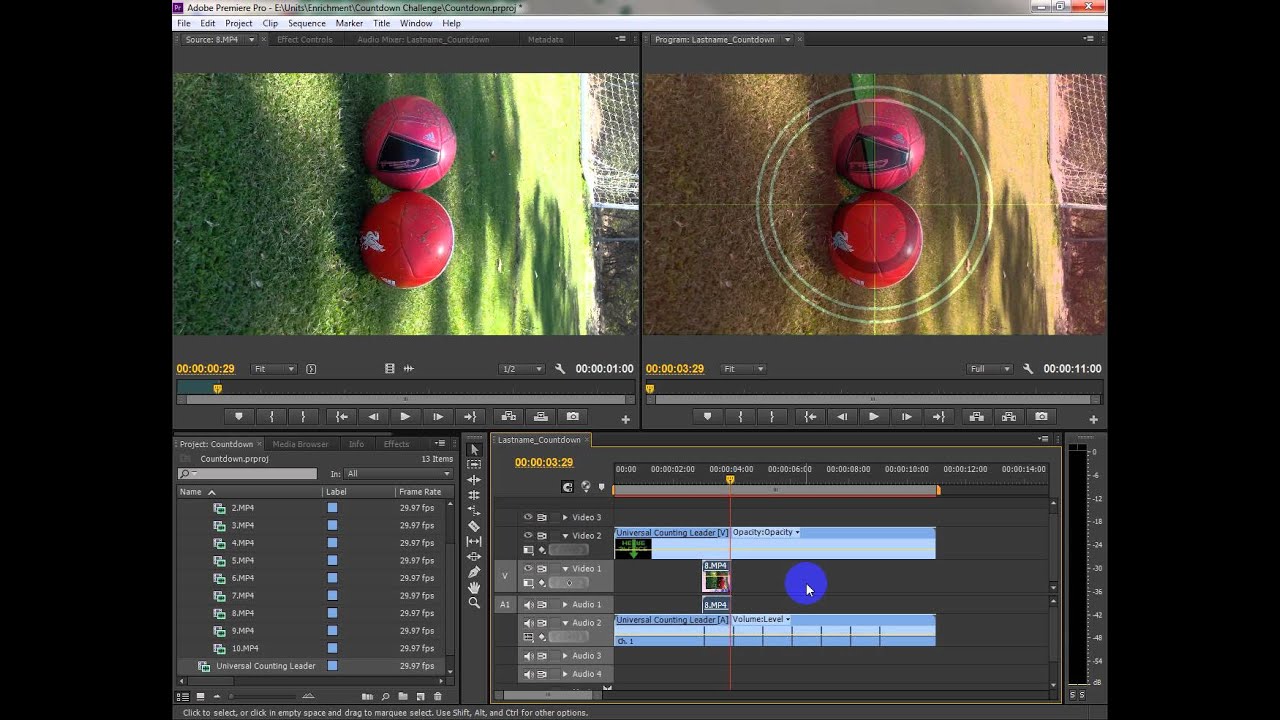Mute the Audio 1 track speaker toggle
Screen dimensions: 1280x720
coord(528,605)
